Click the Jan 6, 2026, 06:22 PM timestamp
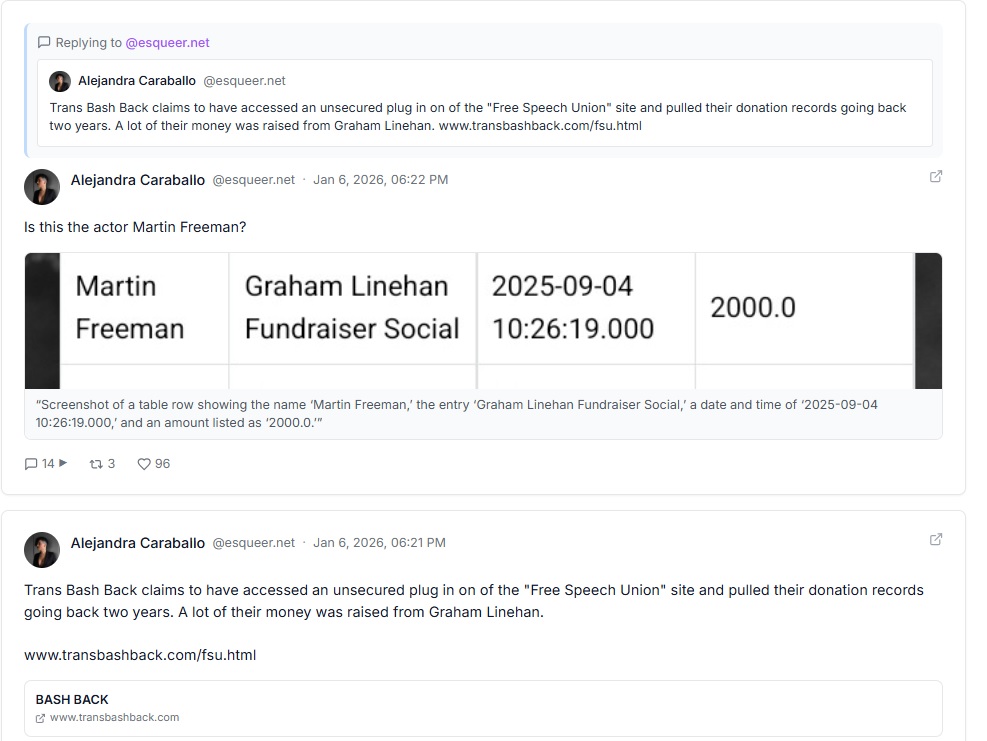Viewport: 987px width, 741px height. (x=380, y=180)
